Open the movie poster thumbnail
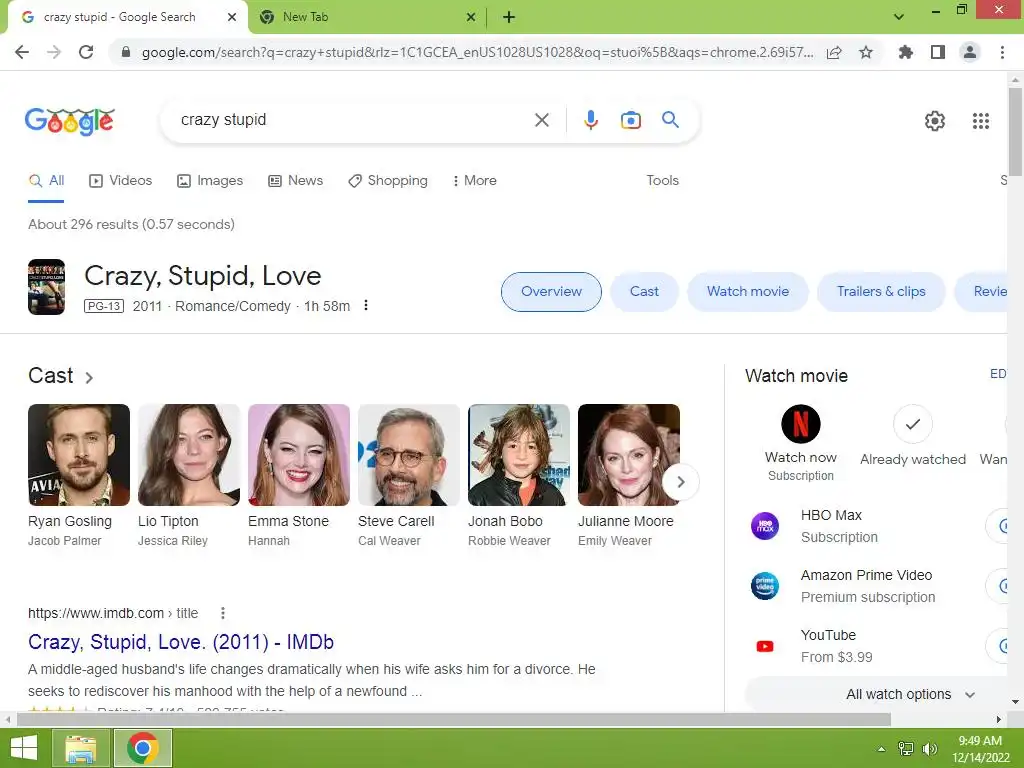The image size is (1024, 768). tap(46, 287)
